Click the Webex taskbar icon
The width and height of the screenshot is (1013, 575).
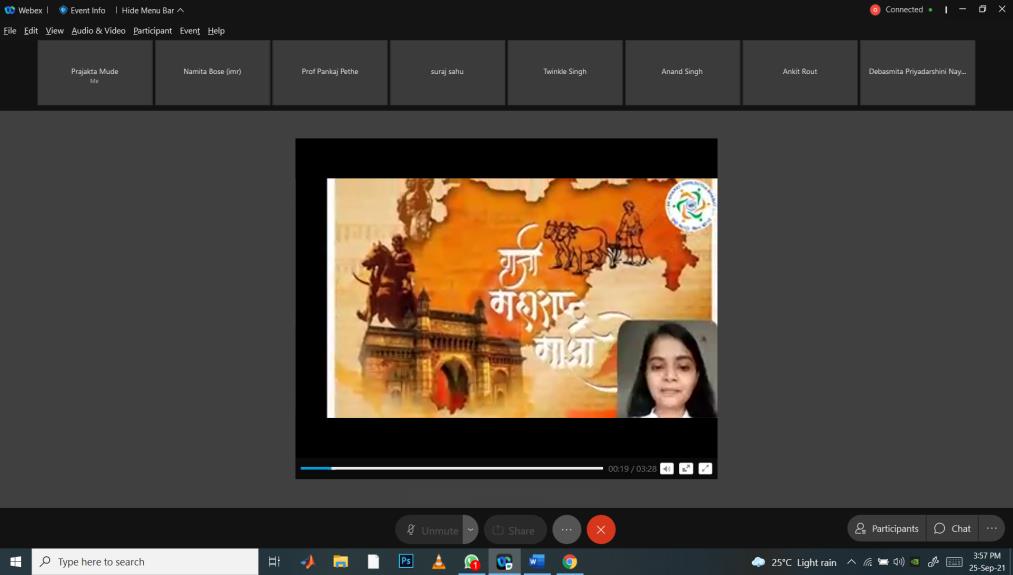click(x=504, y=561)
